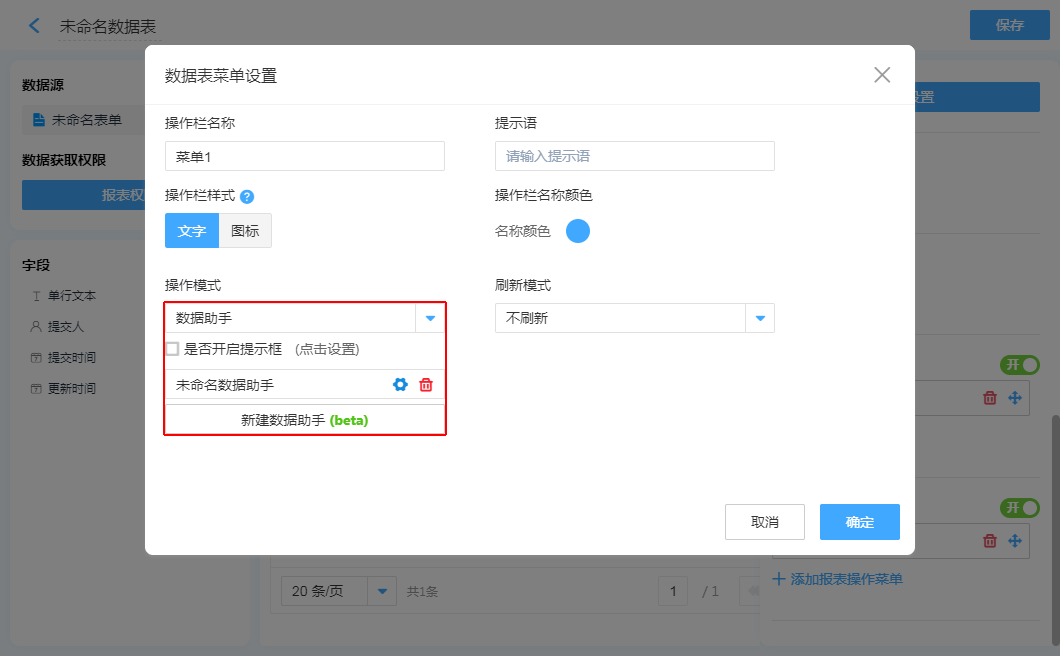This screenshot has height=656, width=1060.
Task: Open the 20 条/页 page size dropdown
Action: (x=382, y=591)
